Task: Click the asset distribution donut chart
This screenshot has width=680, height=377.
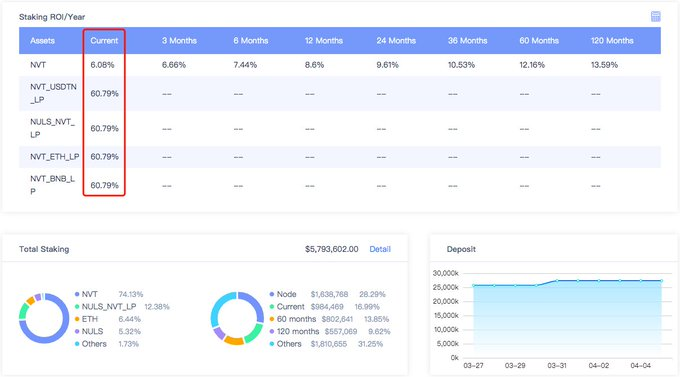Action: 44,318
